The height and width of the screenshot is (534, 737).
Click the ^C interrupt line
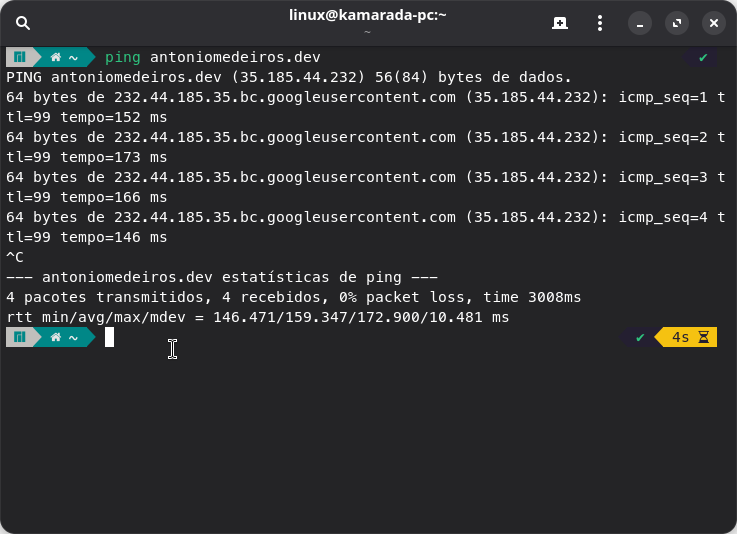[x=15, y=257]
